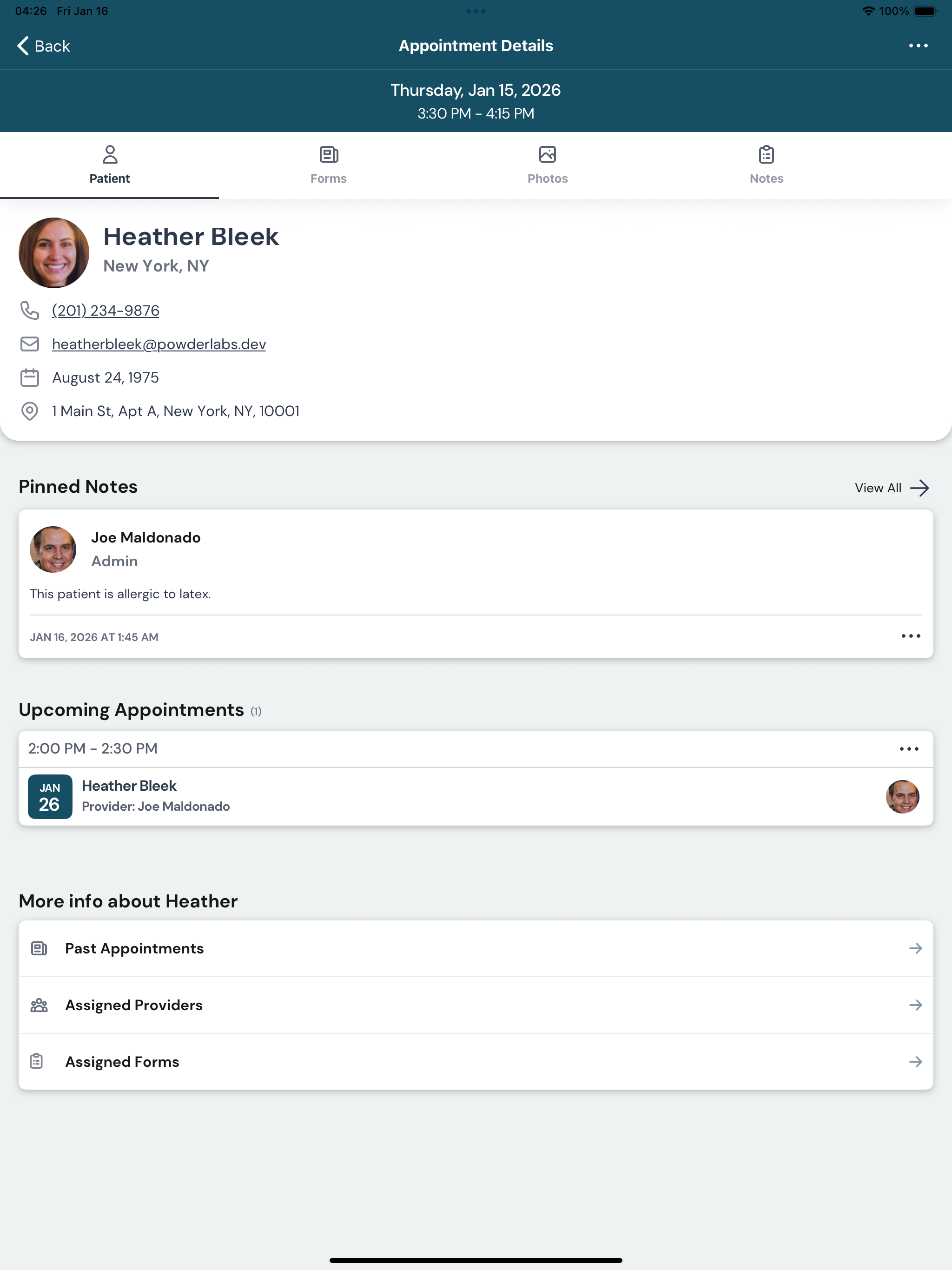This screenshot has width=952, height=1270.
Task: Tap Joe Maldonado's avatar in pinned note
Action: pos(53,549)
